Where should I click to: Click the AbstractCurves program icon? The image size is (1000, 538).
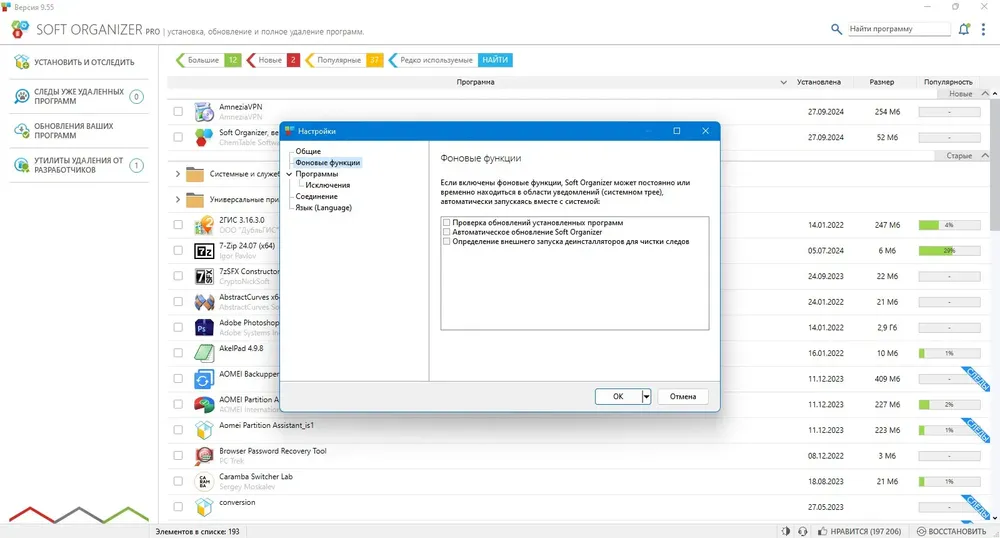(203, 302)
